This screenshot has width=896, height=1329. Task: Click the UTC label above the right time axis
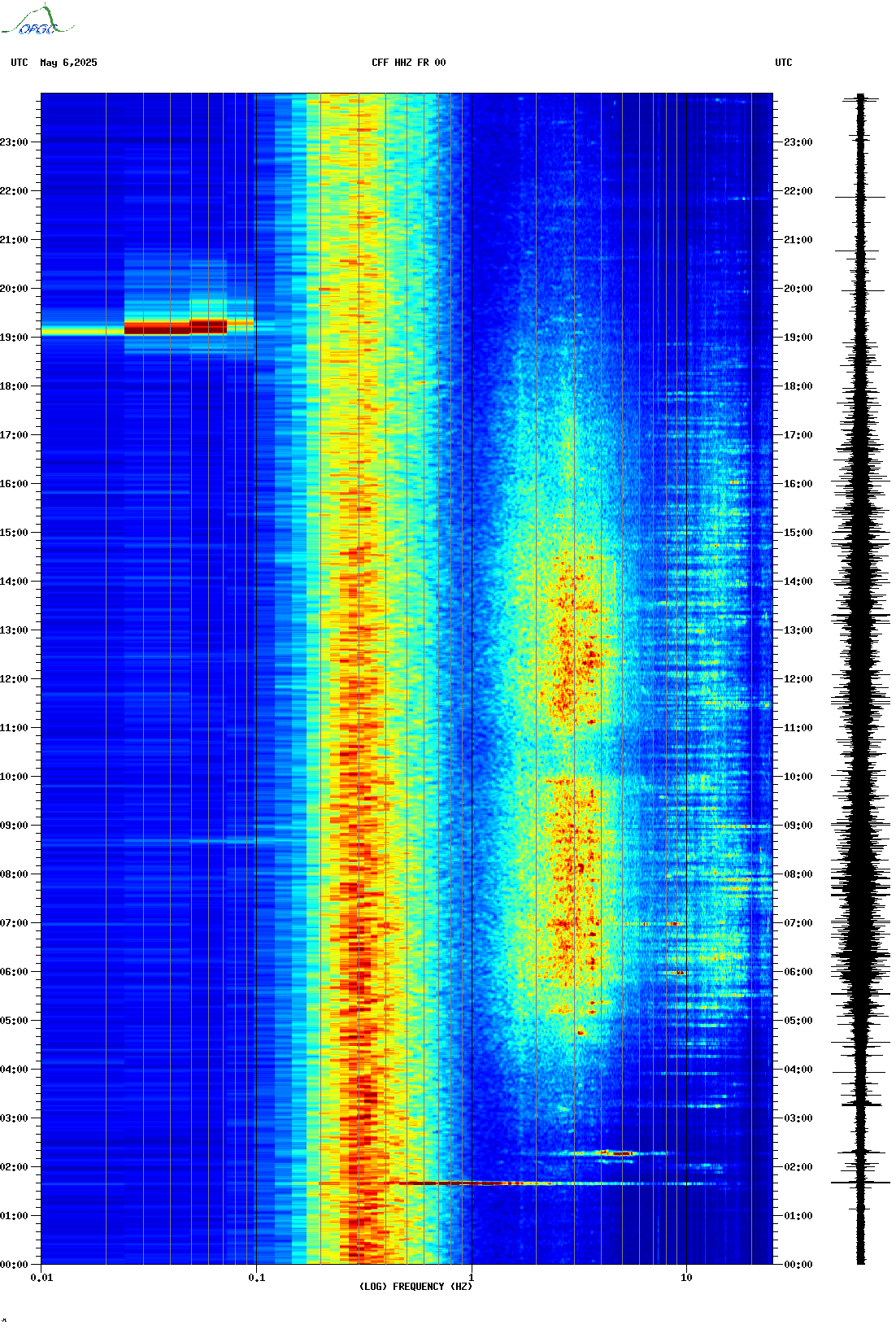pos(784,63)
